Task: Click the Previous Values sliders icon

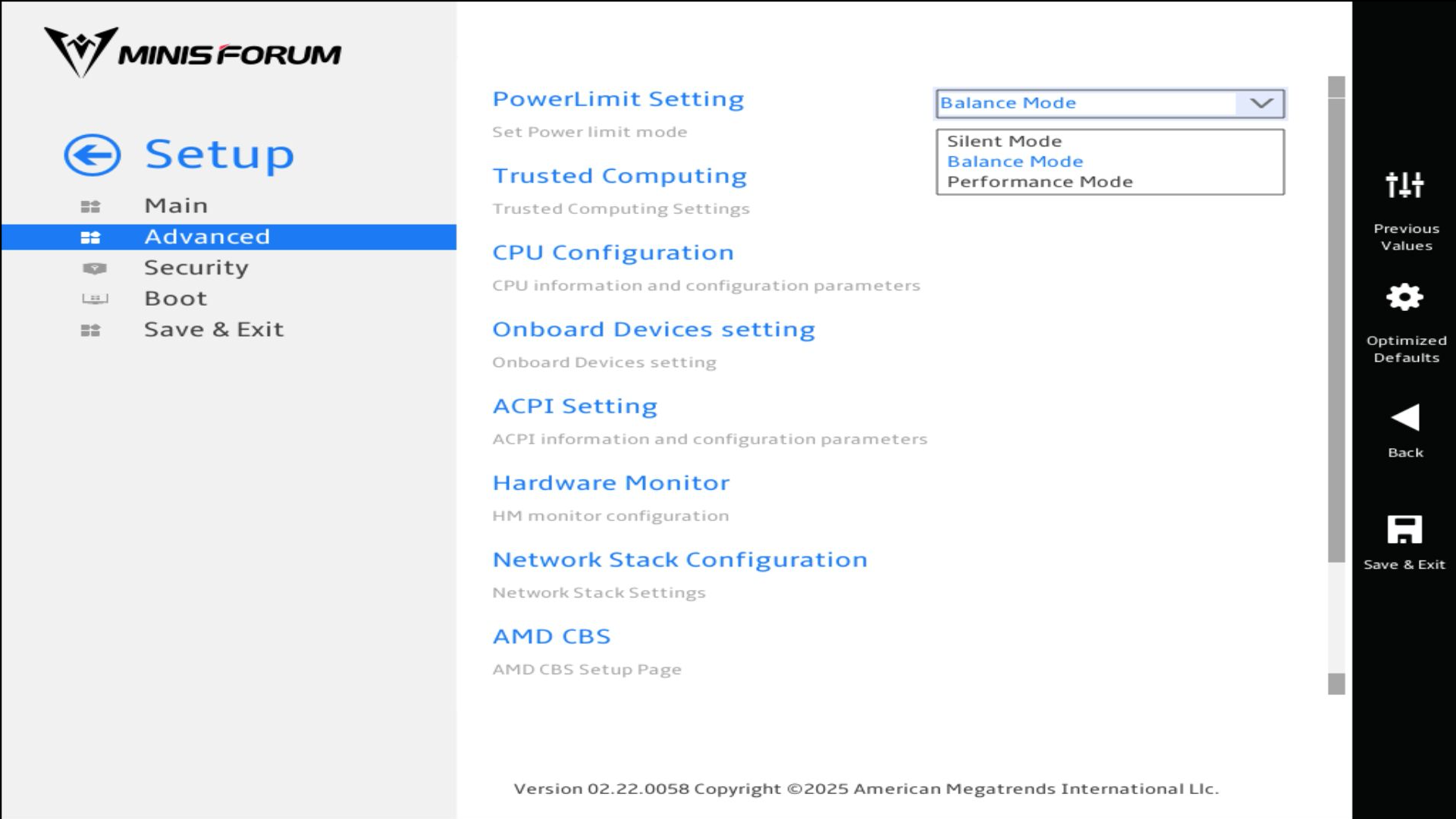Action: click(1404, 185)
